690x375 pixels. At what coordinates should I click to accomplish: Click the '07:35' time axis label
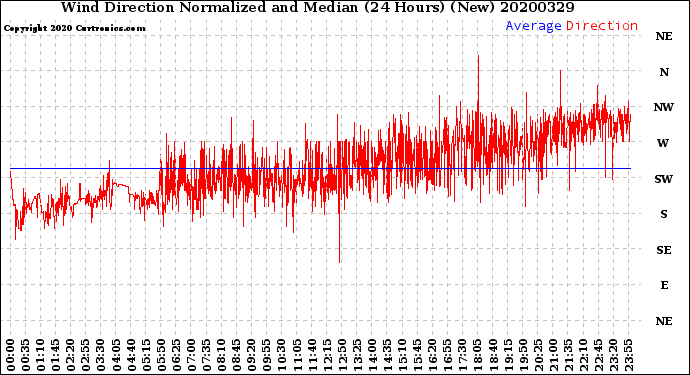click(x=206, y=355)
